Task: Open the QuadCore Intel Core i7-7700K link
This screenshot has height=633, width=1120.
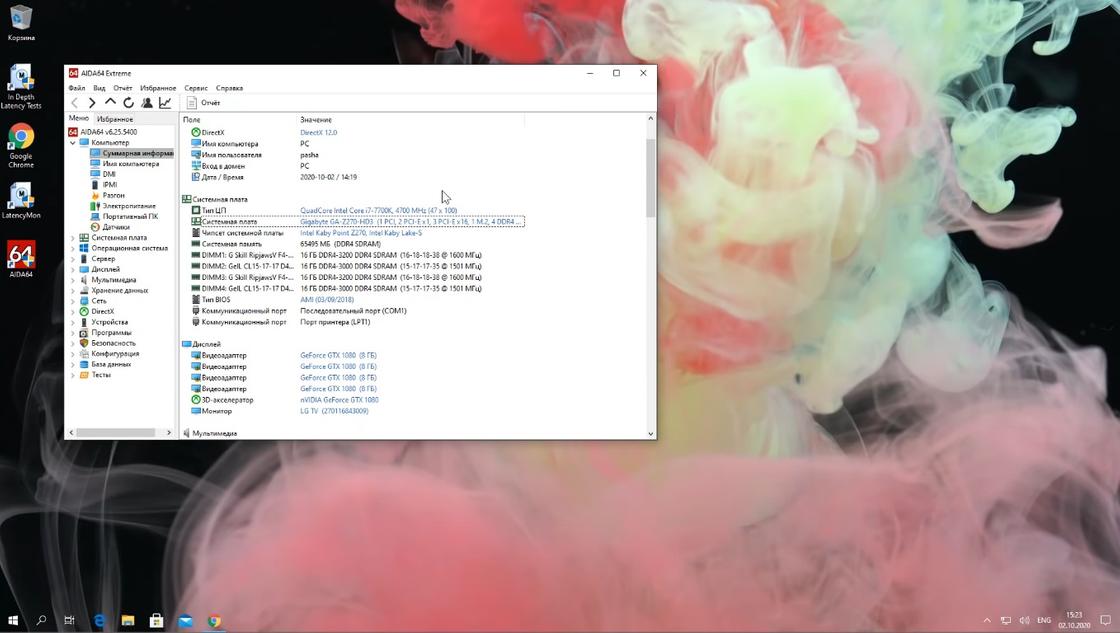Action: click(379, 211)
